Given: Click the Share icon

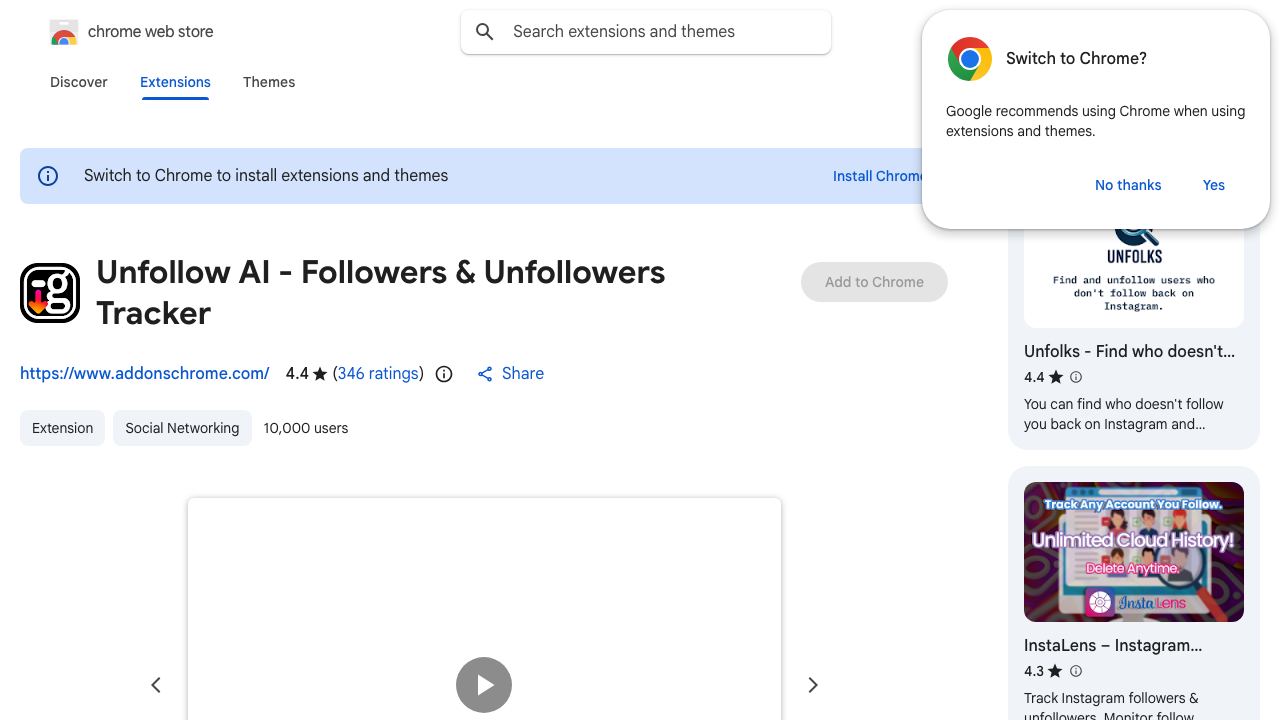Looking at the screenshot, I should point(485,374).
